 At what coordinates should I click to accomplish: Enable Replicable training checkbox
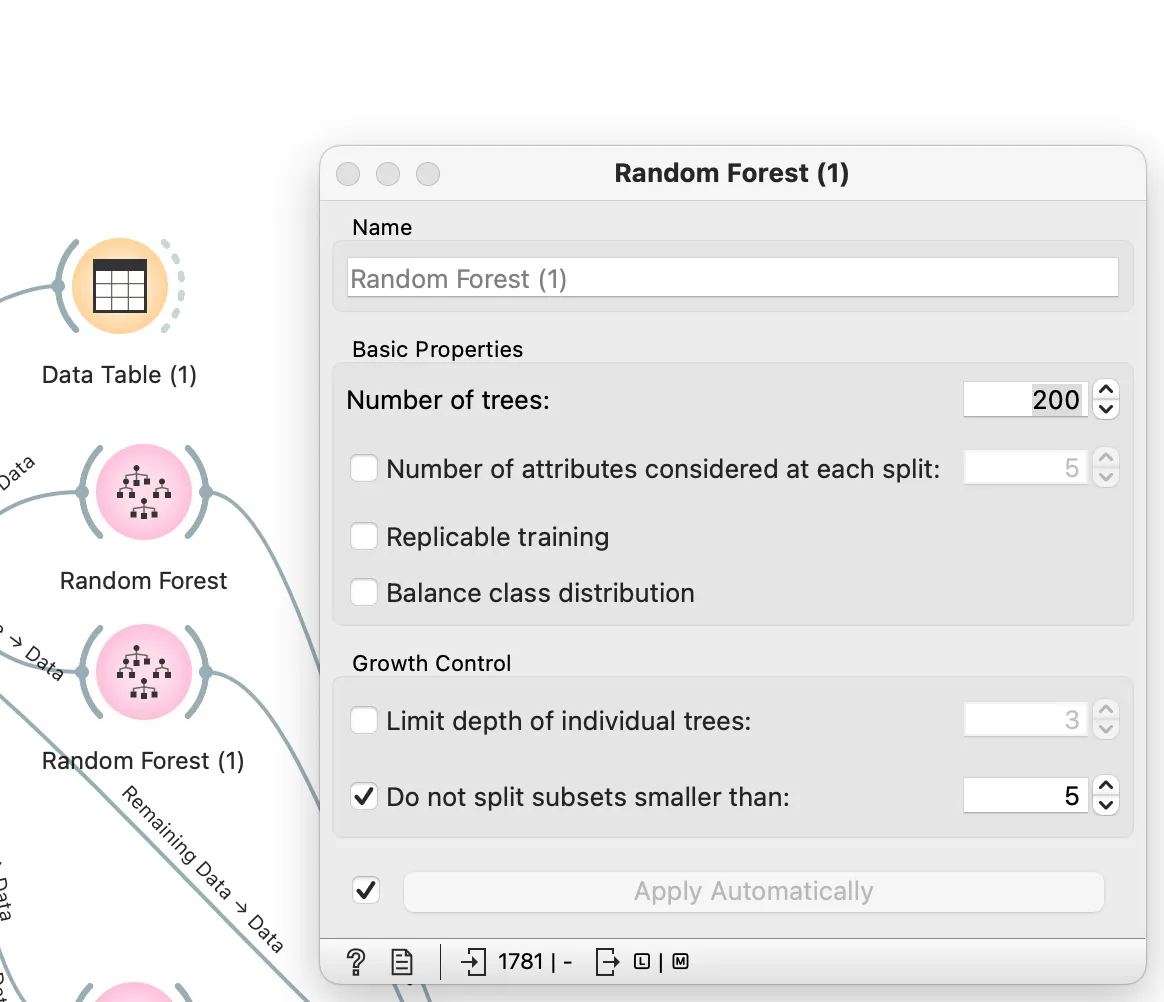(364, 536)
